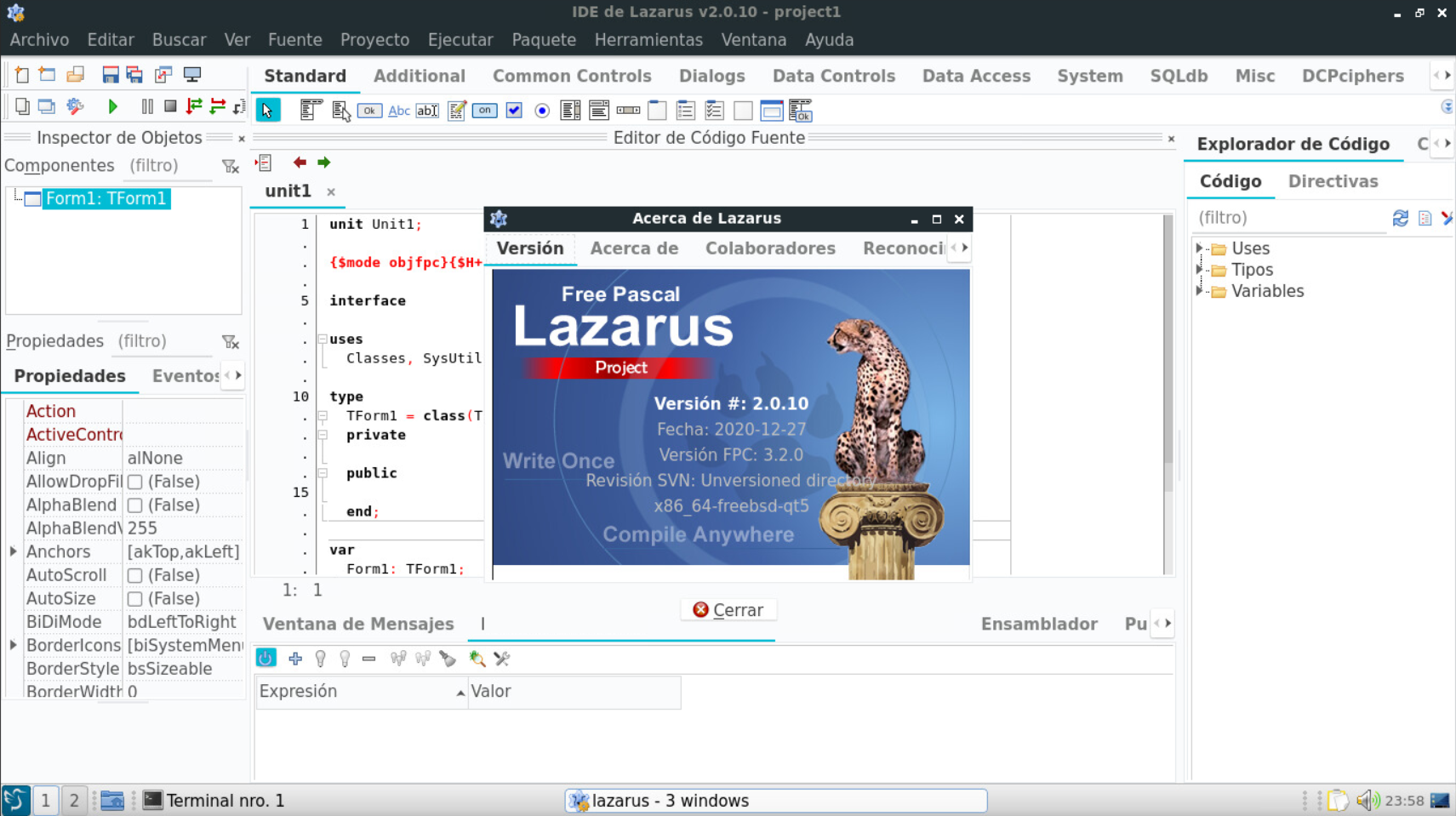Click the Cerrar button
Viewport: 1456px width, 816px height.
click(728, 610)
